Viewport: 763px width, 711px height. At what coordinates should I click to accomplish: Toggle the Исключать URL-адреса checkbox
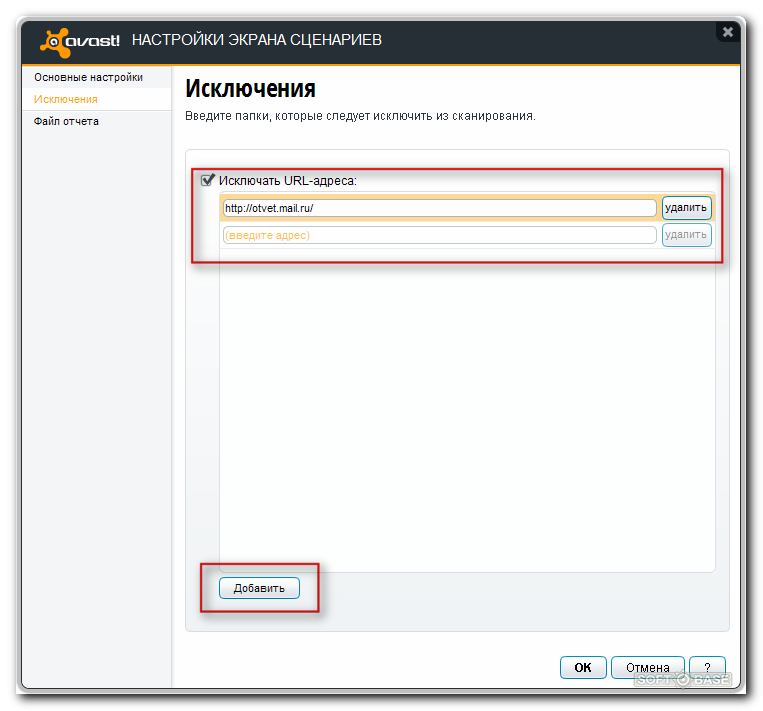[208, 181]
